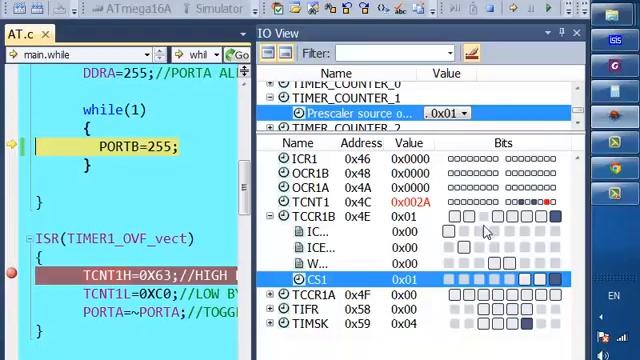The image size is (640, 360).
Task: Collapse the TCCR1B register row
Action: click(270, 216)
